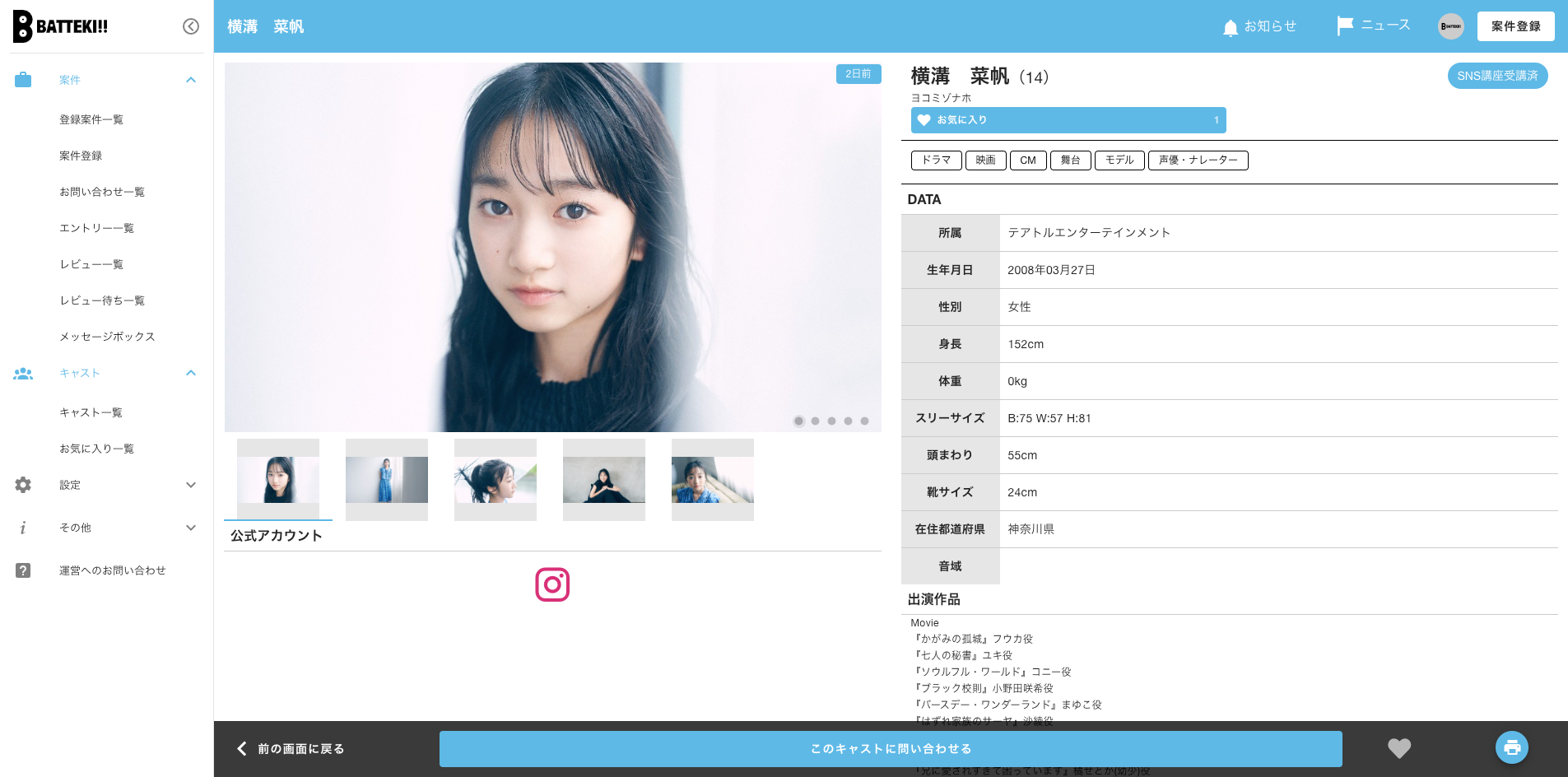
Task: Click birth date 2008年03月27日
Action: (x=1051, y=270)
